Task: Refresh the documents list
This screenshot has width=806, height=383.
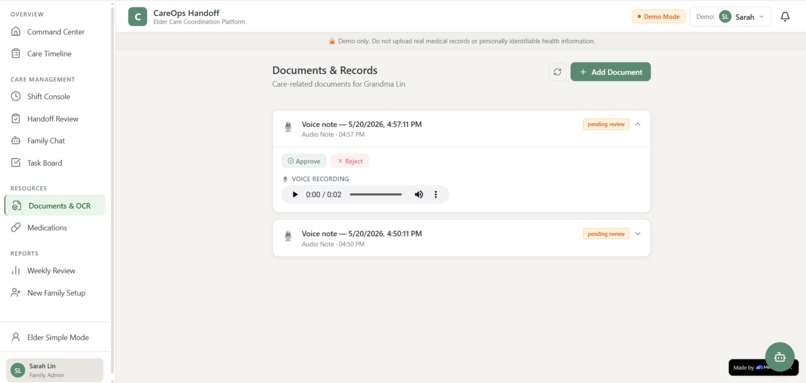Action: (557, 72)
